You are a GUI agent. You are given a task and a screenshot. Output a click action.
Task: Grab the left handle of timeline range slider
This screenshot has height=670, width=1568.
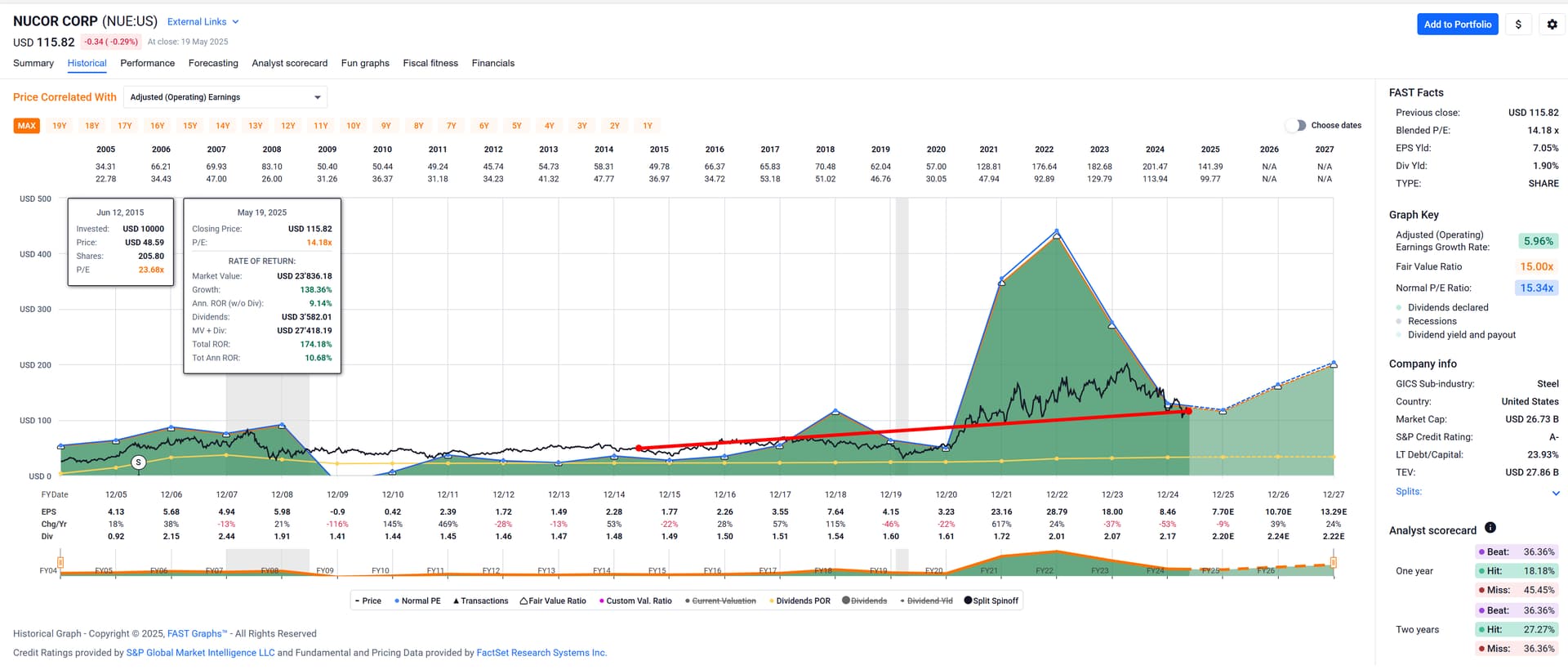point(60,562)
